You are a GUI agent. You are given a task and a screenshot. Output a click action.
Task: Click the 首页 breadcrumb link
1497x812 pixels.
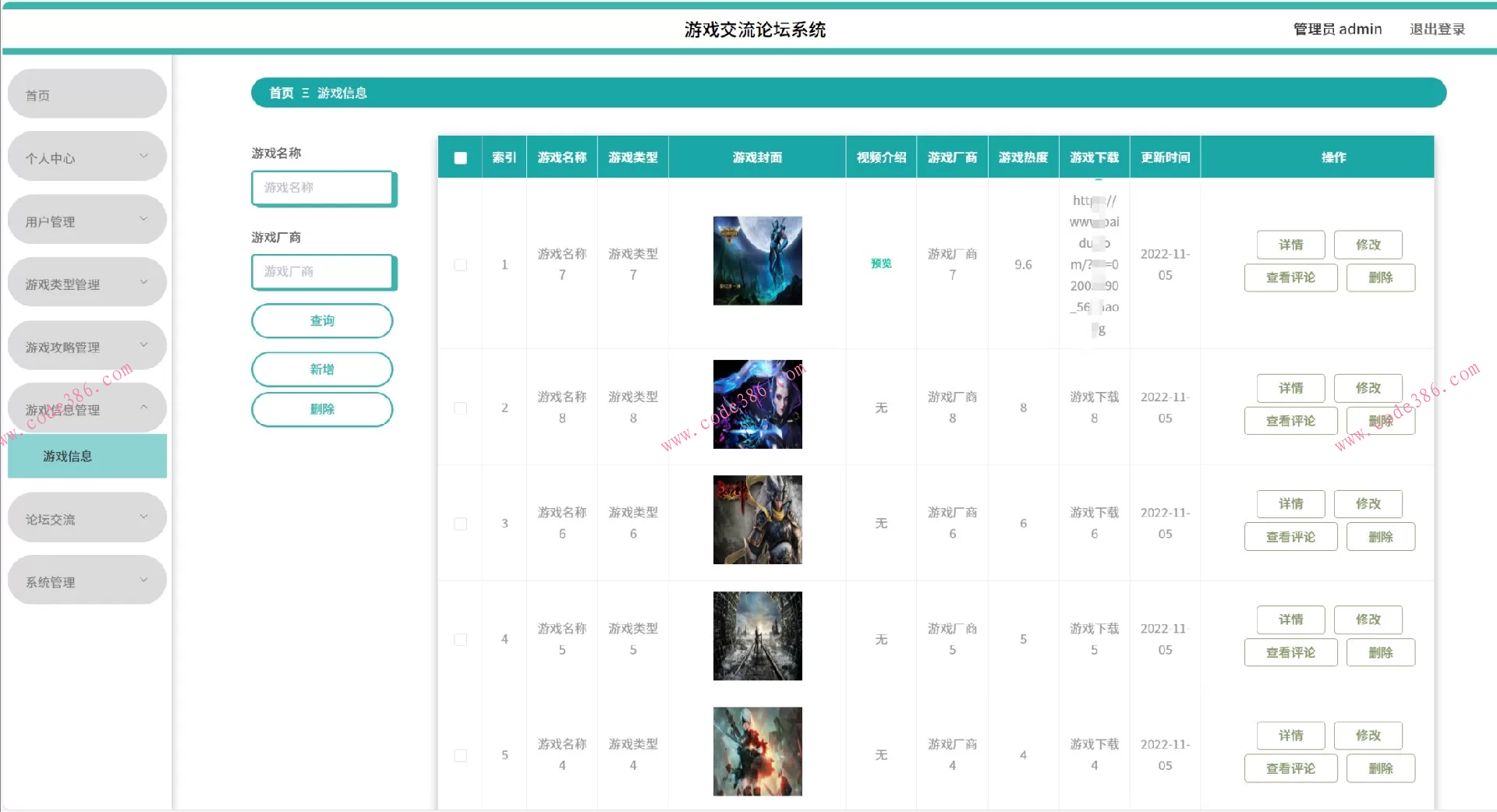click(x=281, y=93)
